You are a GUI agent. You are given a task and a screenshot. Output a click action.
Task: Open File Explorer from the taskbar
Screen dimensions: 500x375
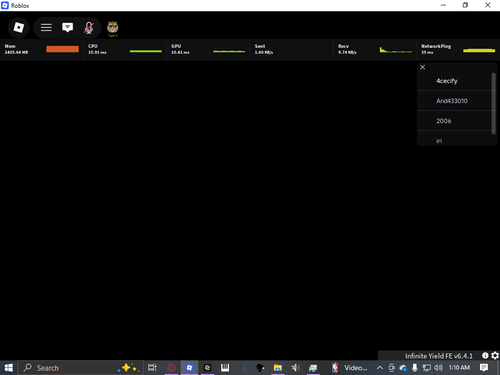click(278, 368)
